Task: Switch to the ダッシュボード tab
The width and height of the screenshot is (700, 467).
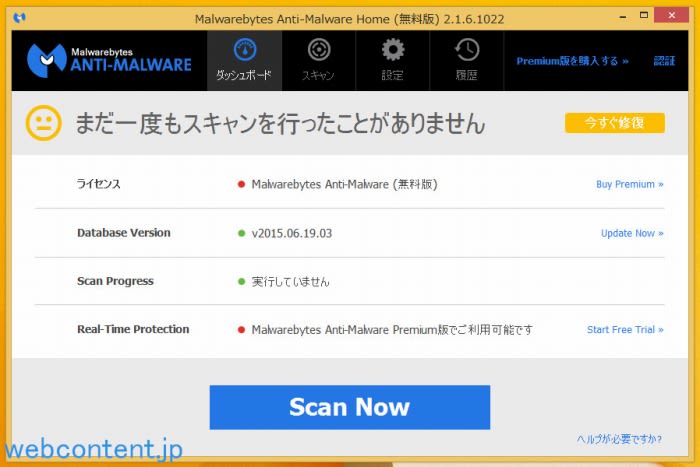Action: (x=244, y=60)
